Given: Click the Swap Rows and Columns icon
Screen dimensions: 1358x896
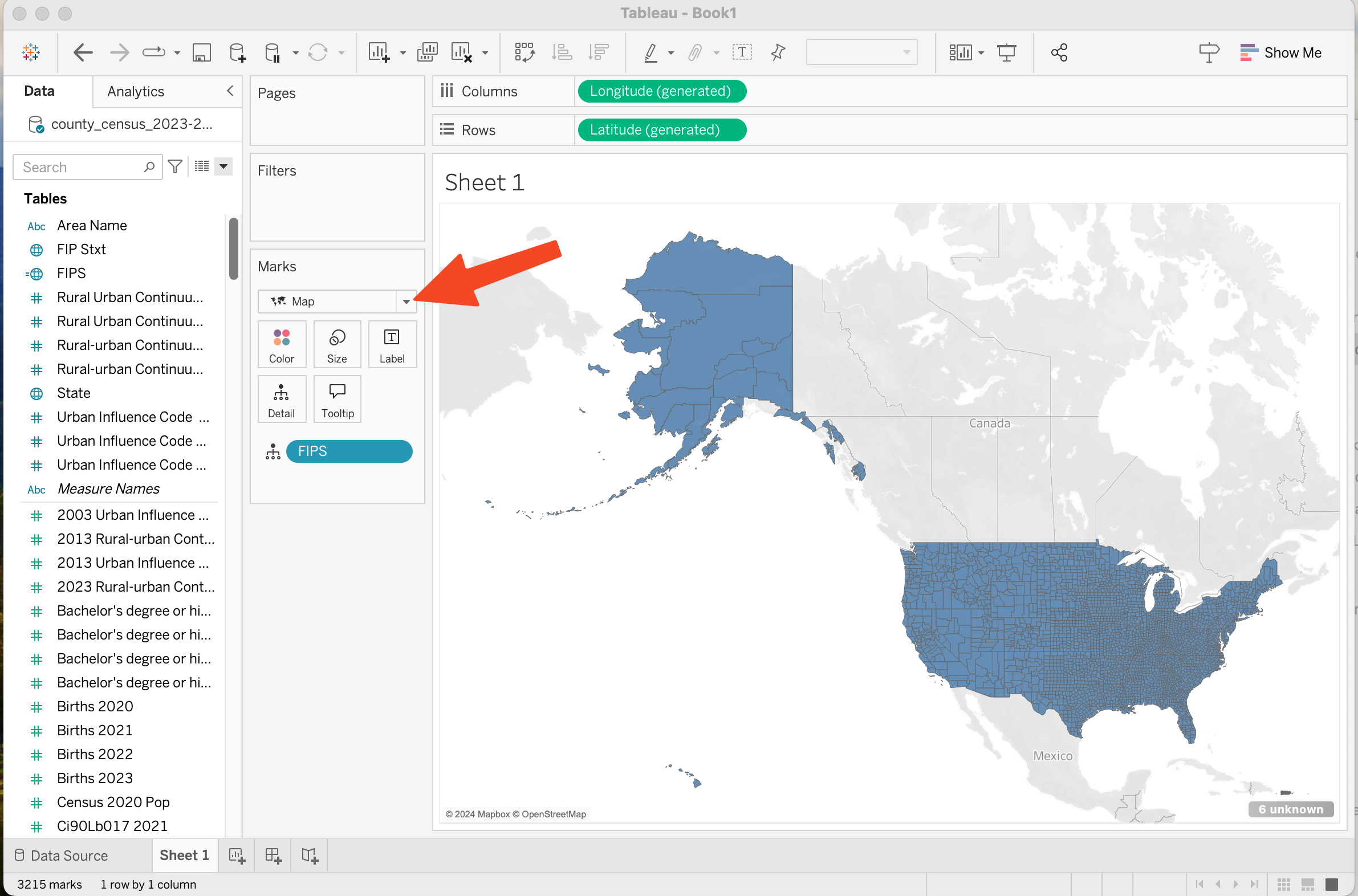Looking at the screenshot, I should 524,52.
